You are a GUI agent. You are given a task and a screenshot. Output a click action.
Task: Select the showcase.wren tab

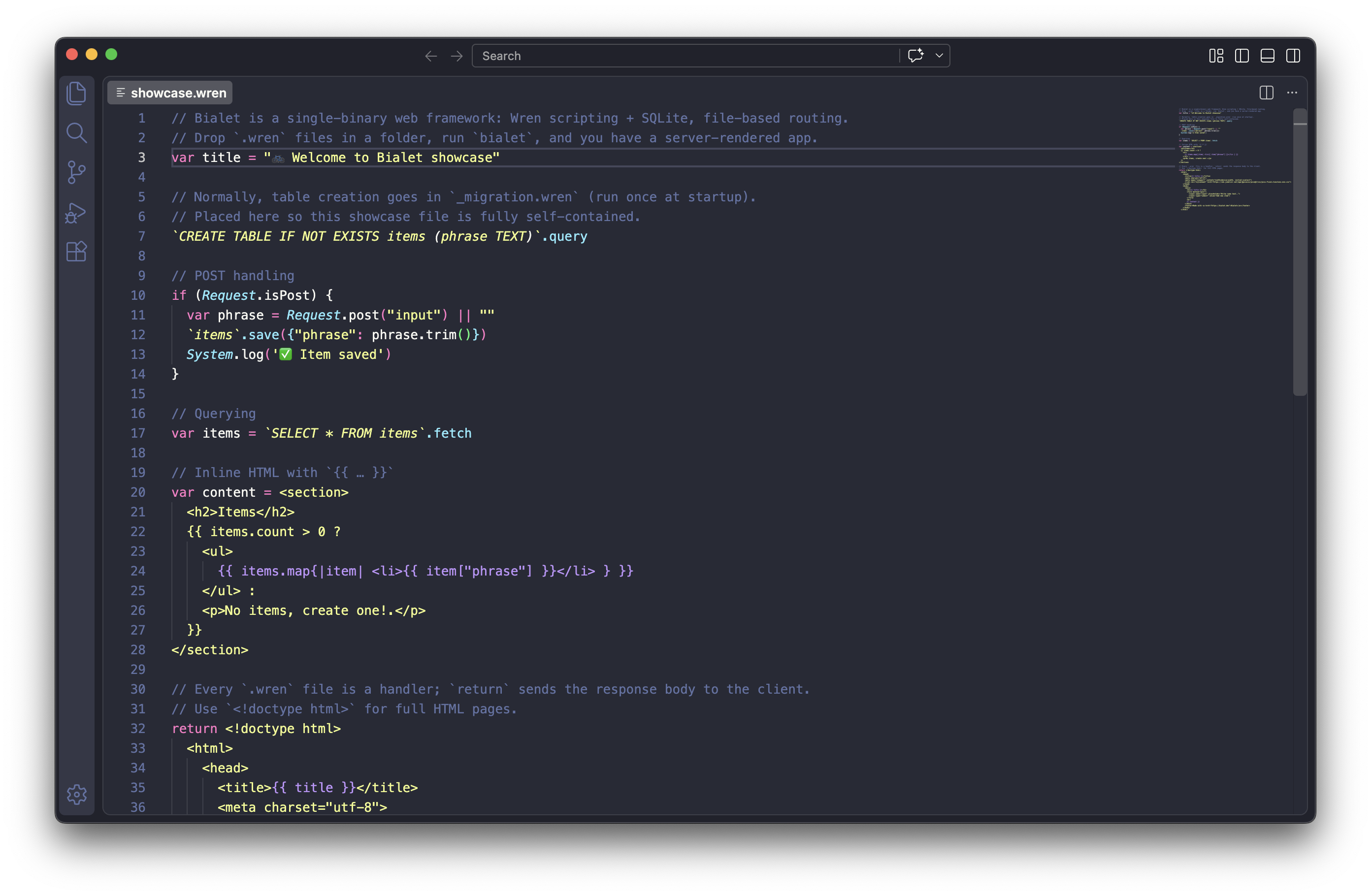click(x=170, y=93)
